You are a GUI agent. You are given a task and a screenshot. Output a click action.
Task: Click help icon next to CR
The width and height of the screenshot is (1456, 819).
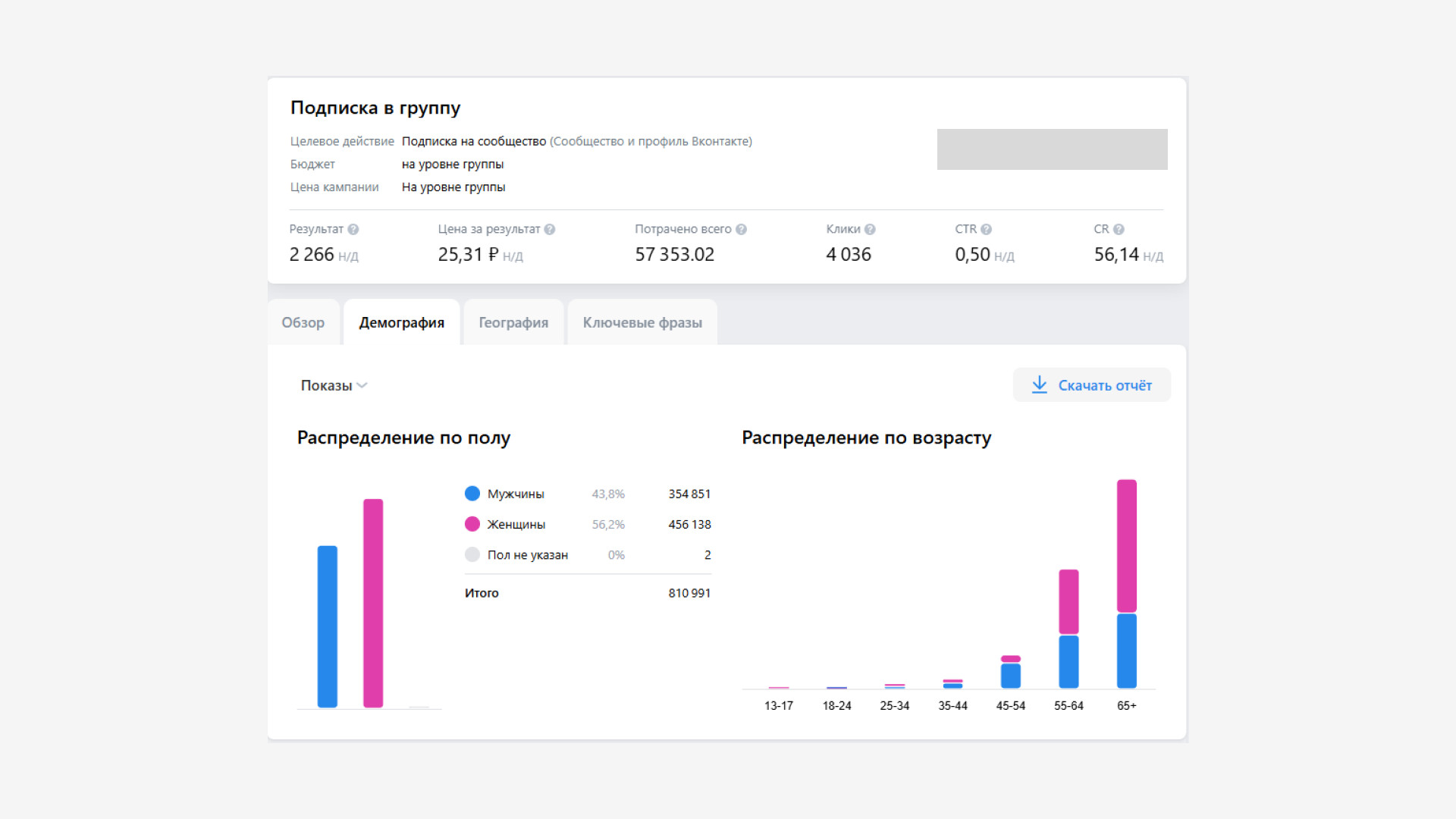pos(1119,229)
